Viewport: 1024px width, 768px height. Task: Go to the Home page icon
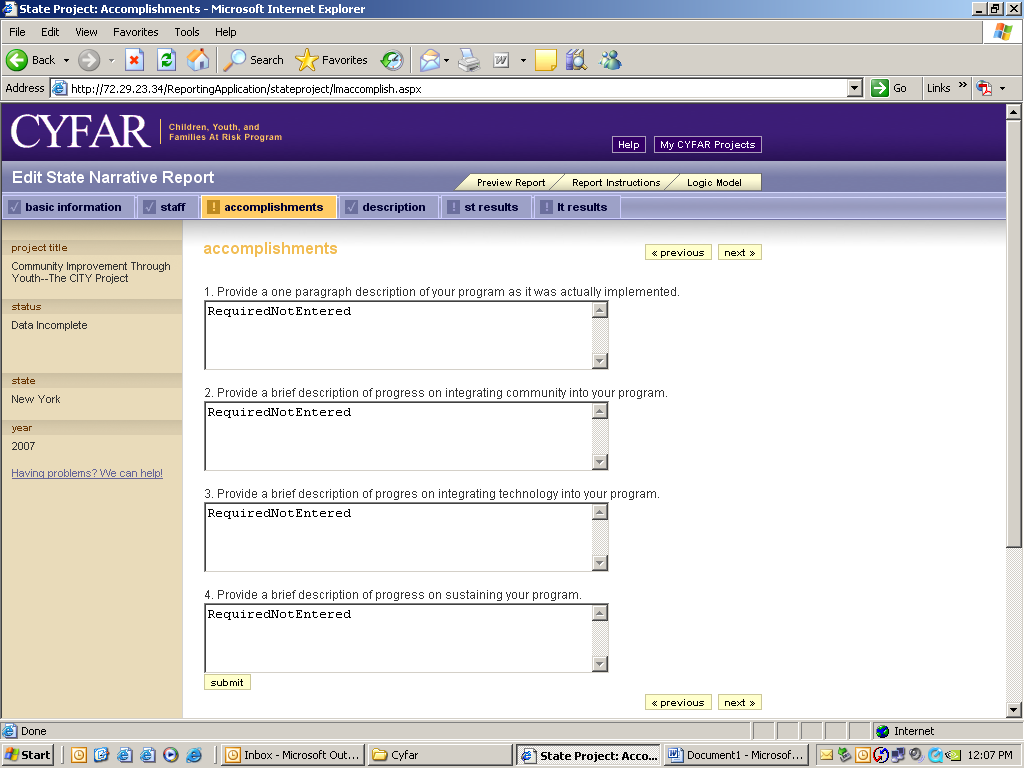[198, 60]
